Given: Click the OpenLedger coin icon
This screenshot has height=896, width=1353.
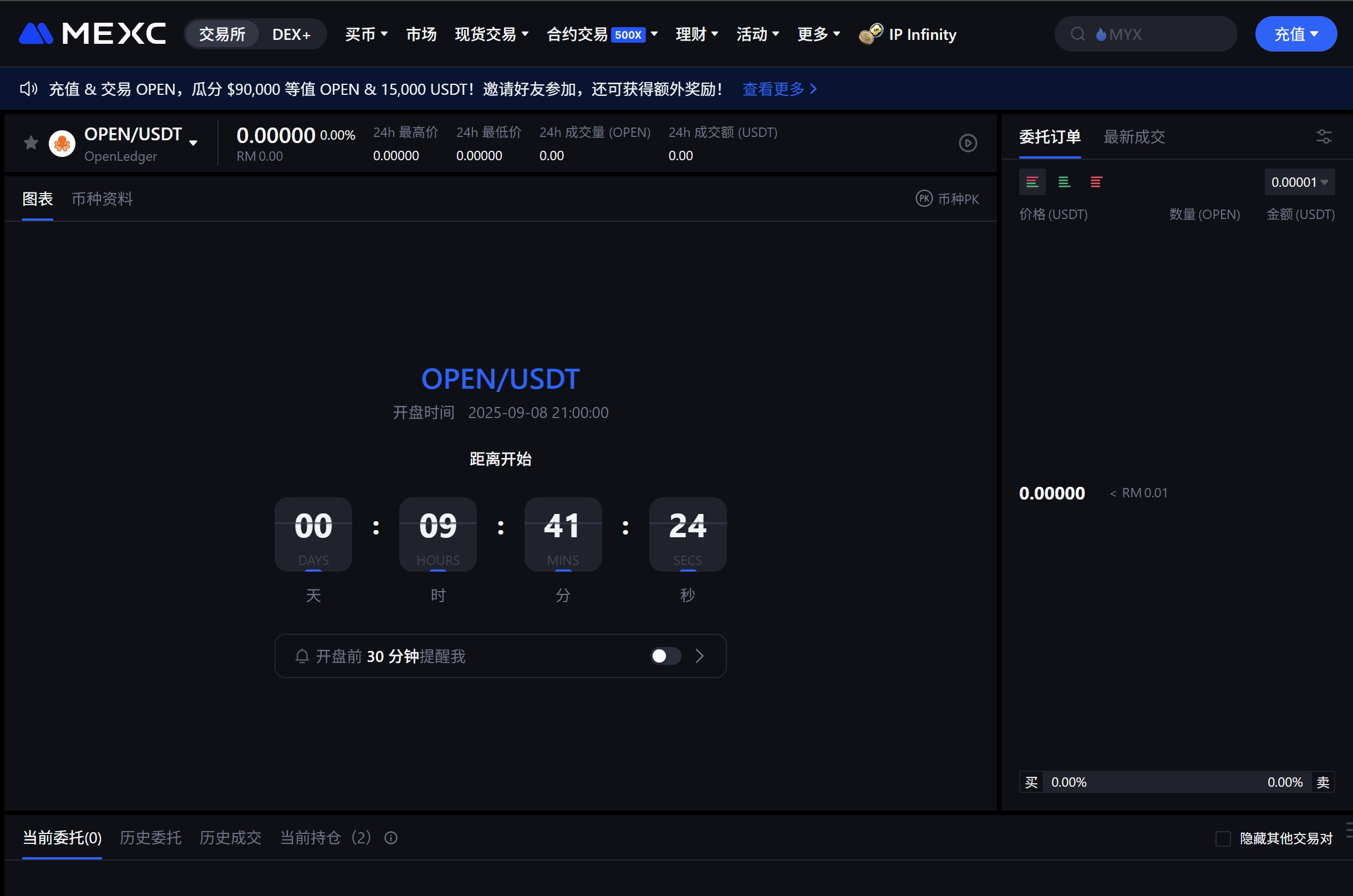Looking at the screenshot, I should 62,144.
